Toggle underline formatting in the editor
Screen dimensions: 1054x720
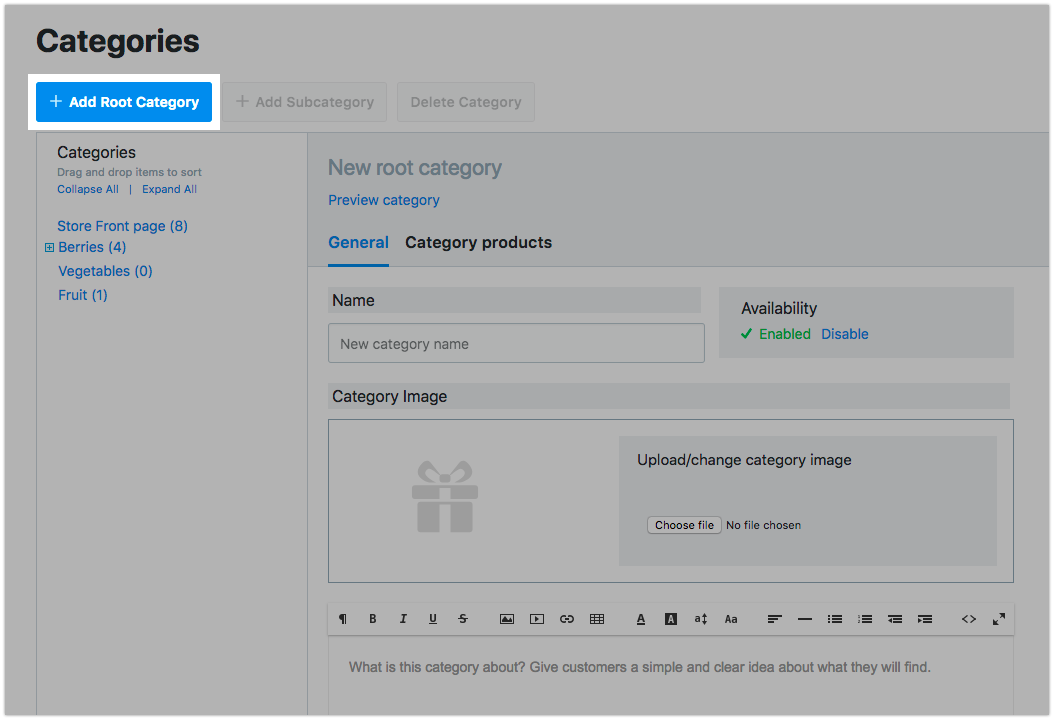[x=433, y=619]
